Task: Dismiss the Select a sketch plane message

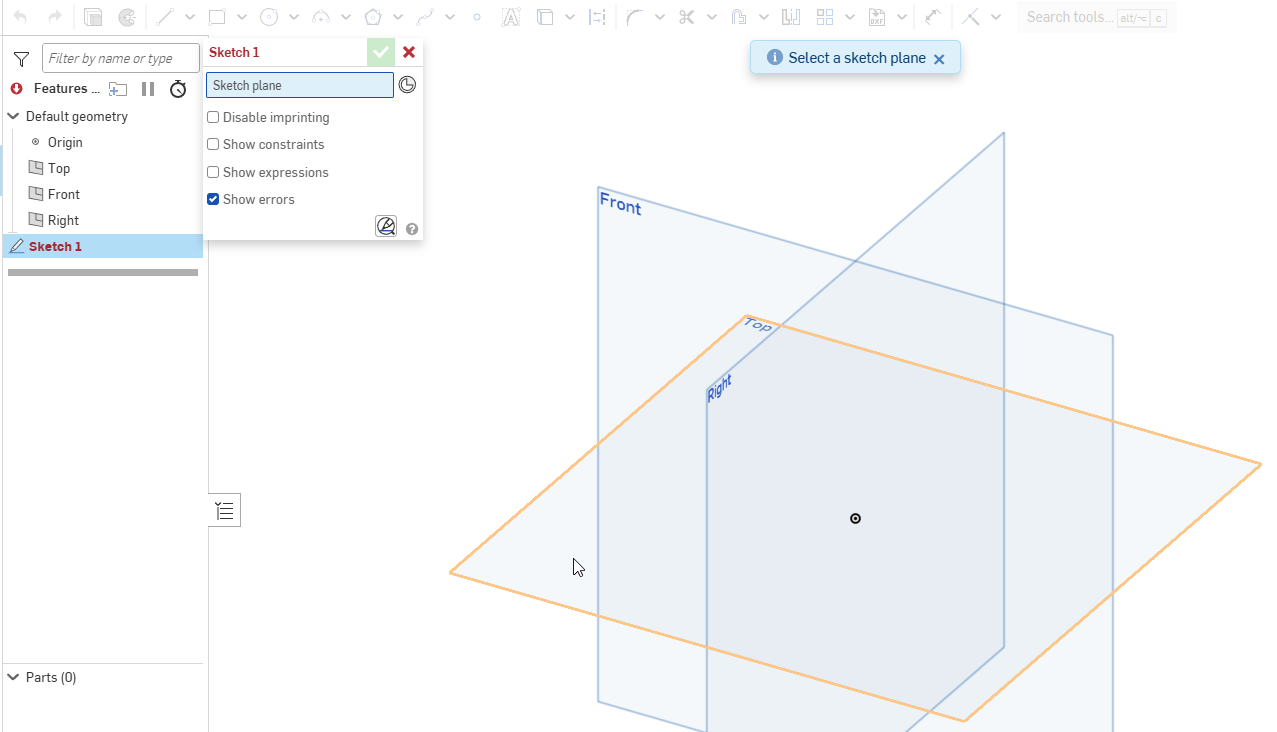Action: click(x=939, y=59)
